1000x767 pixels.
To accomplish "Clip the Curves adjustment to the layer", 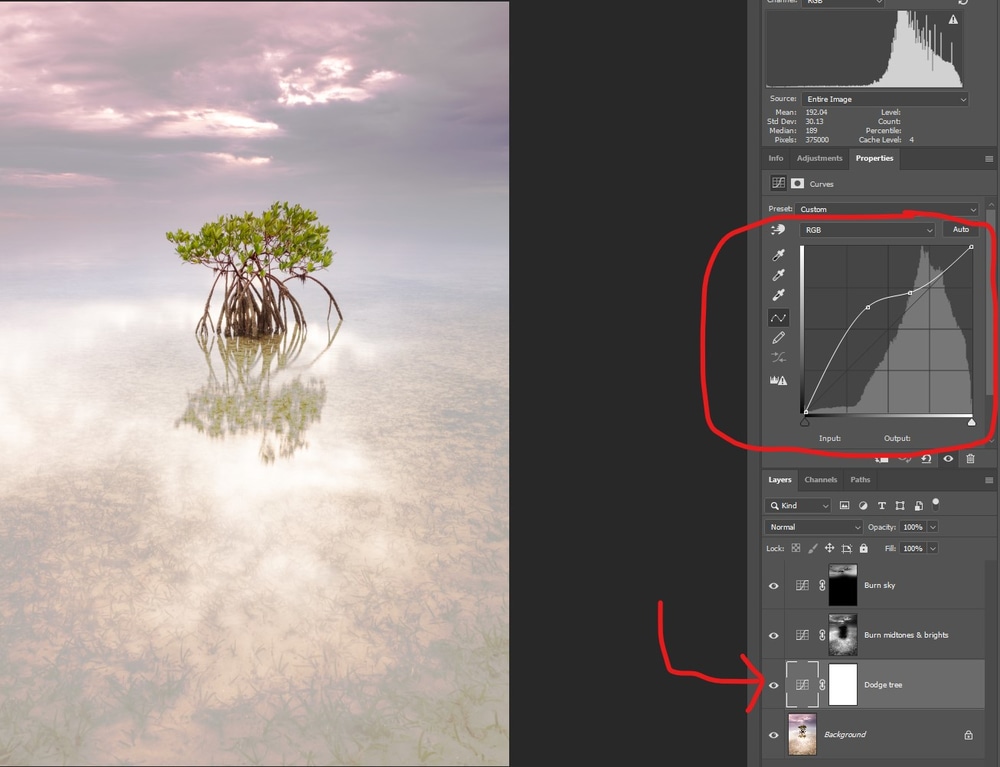I will coord(882,458).
